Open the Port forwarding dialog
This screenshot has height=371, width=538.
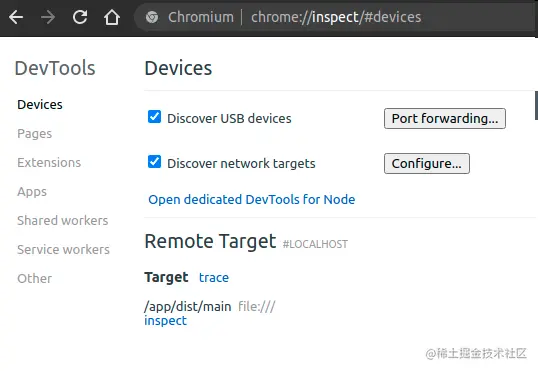[445, 118]
